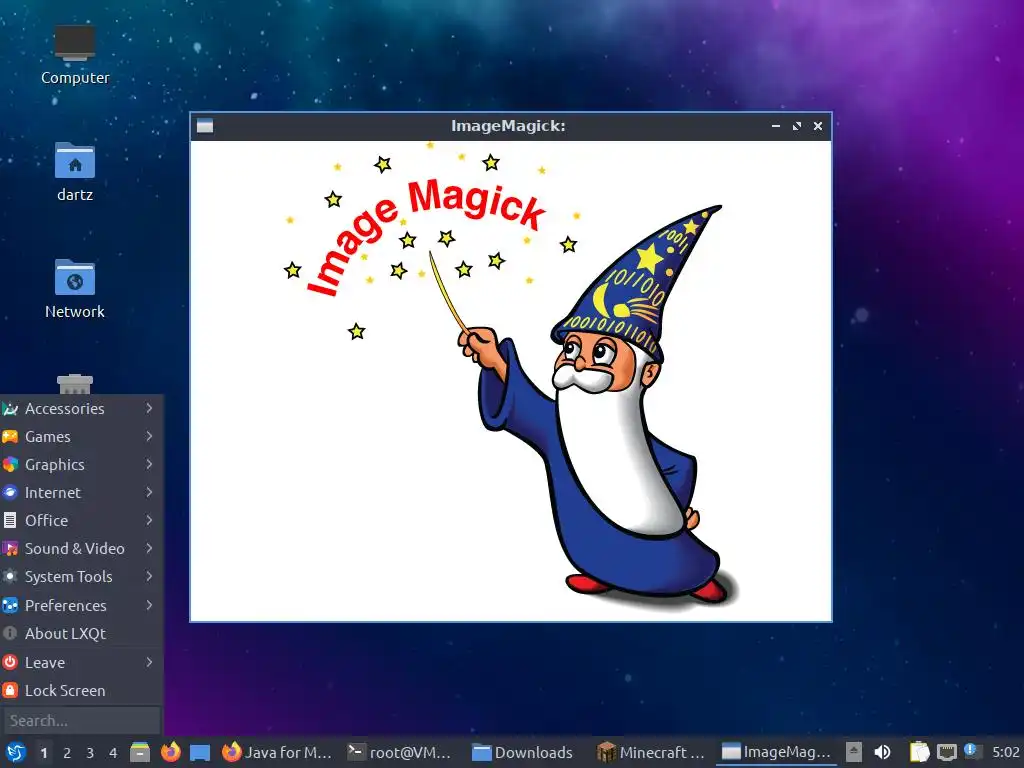Click the ImageMag... taskbar entry
The height and width of the screenshot is (768, 1024).
pos(776,752)
